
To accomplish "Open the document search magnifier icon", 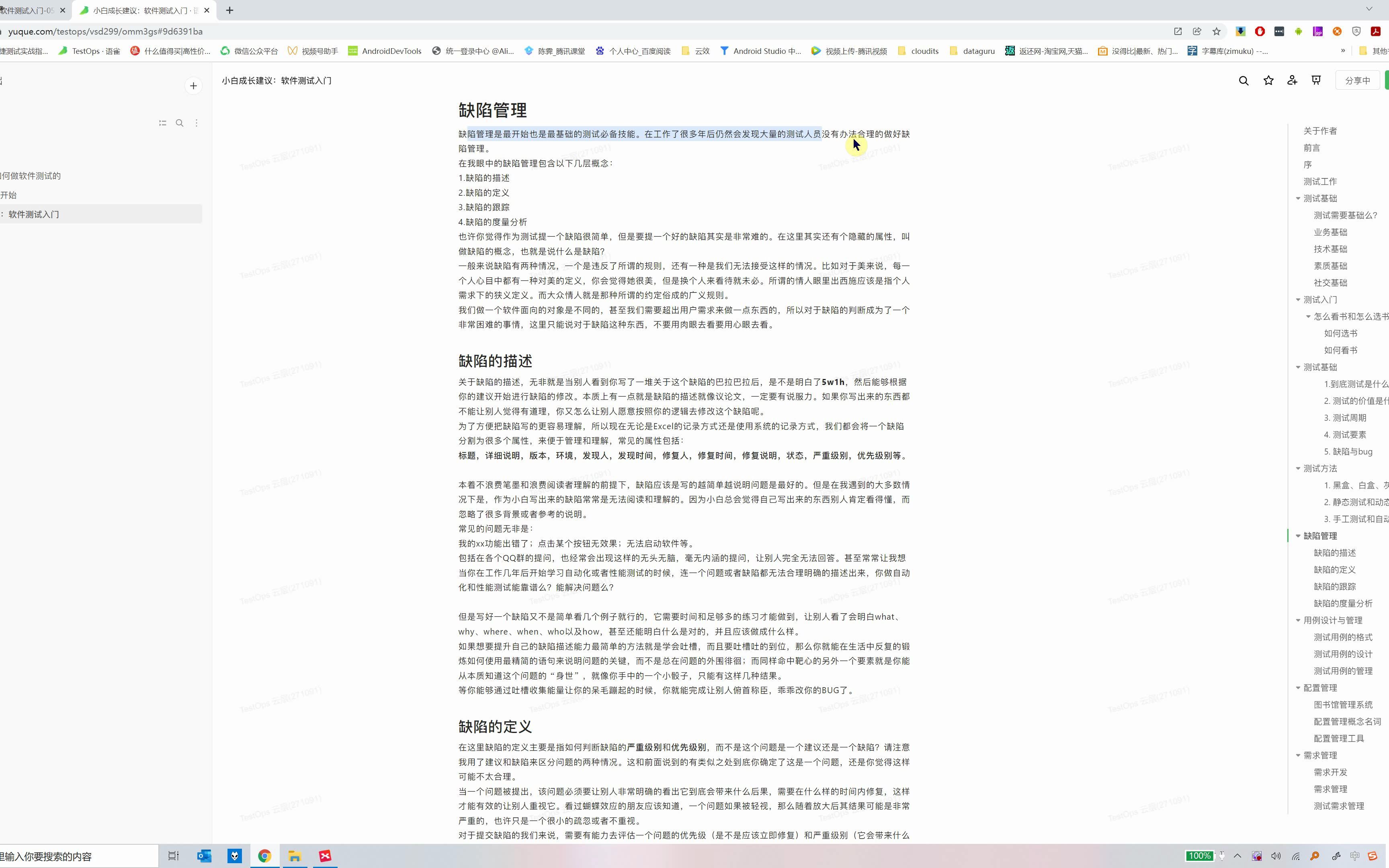I will (1243, 80).
